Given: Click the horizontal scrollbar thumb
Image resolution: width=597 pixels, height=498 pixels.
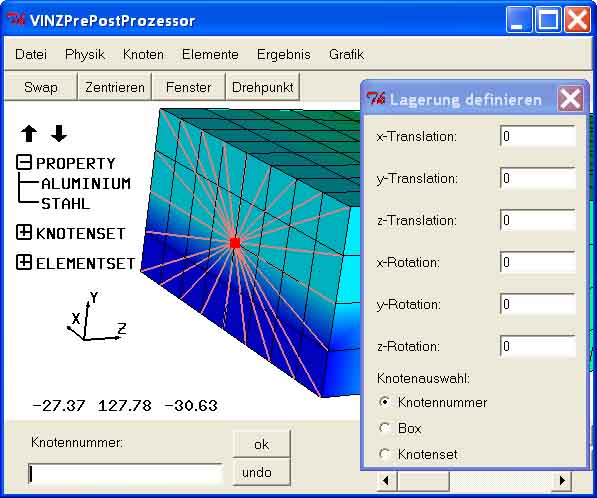Looking at the screenshot, I should pos(423,480).
